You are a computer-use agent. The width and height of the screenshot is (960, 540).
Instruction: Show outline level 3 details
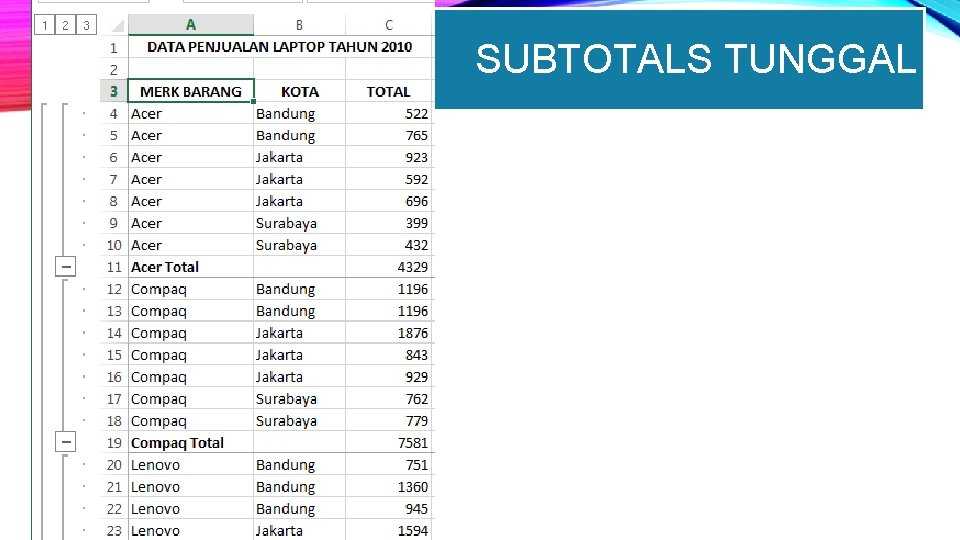tap(86, 25)
